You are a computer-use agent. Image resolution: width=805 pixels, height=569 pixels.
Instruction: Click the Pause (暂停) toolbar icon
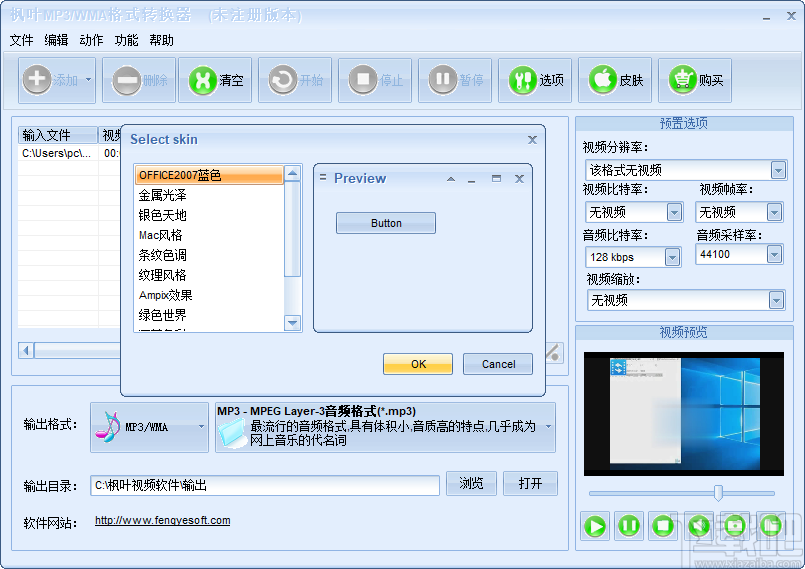point(443,80)
